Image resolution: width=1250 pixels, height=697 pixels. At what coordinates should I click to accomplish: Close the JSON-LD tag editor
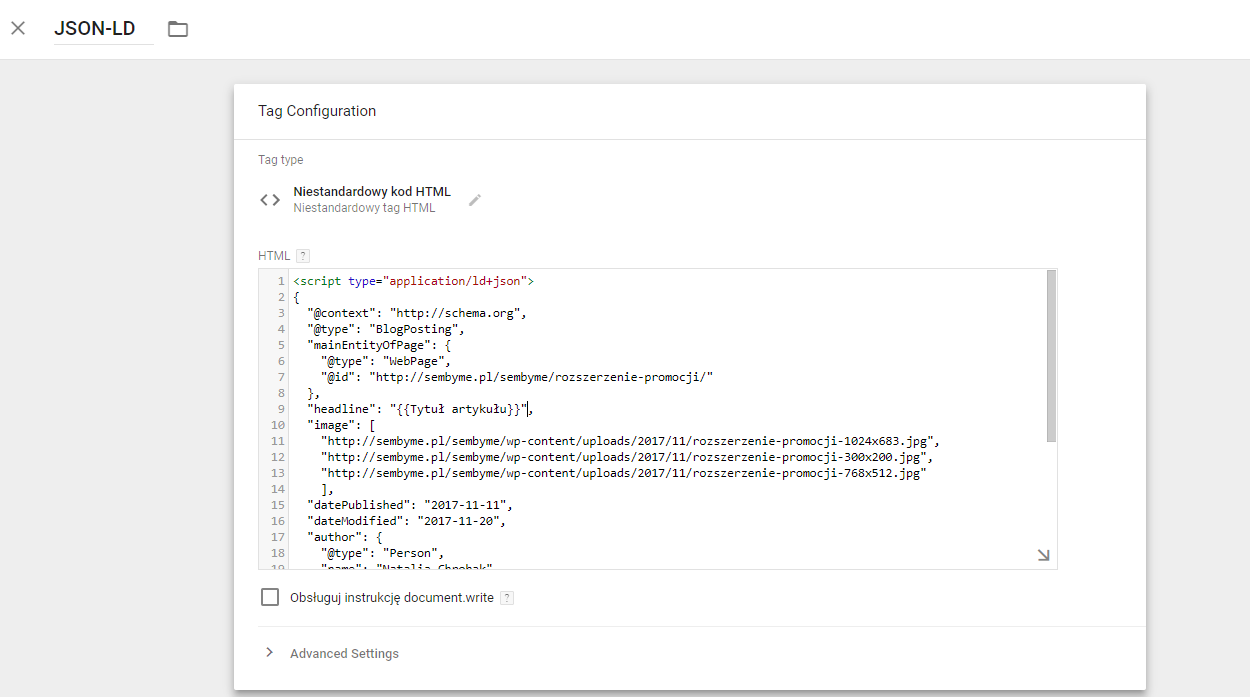click(18, 28)
